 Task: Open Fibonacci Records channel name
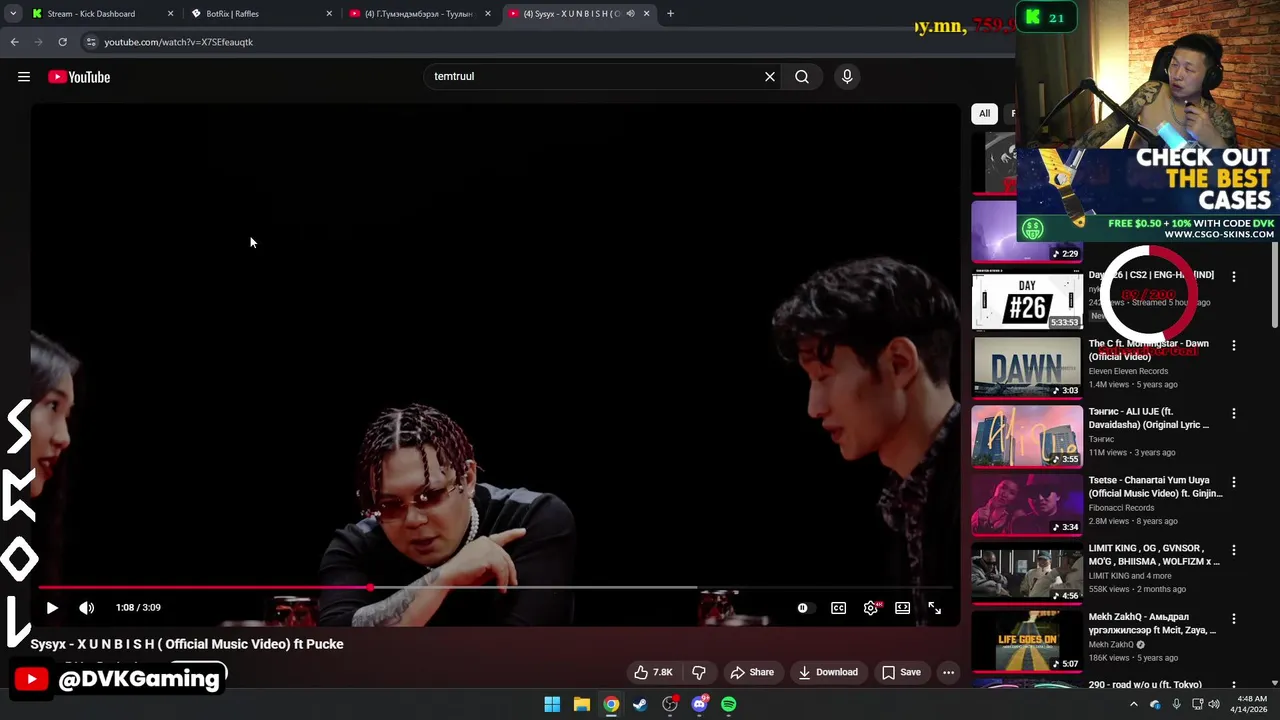pos(1121,508)
